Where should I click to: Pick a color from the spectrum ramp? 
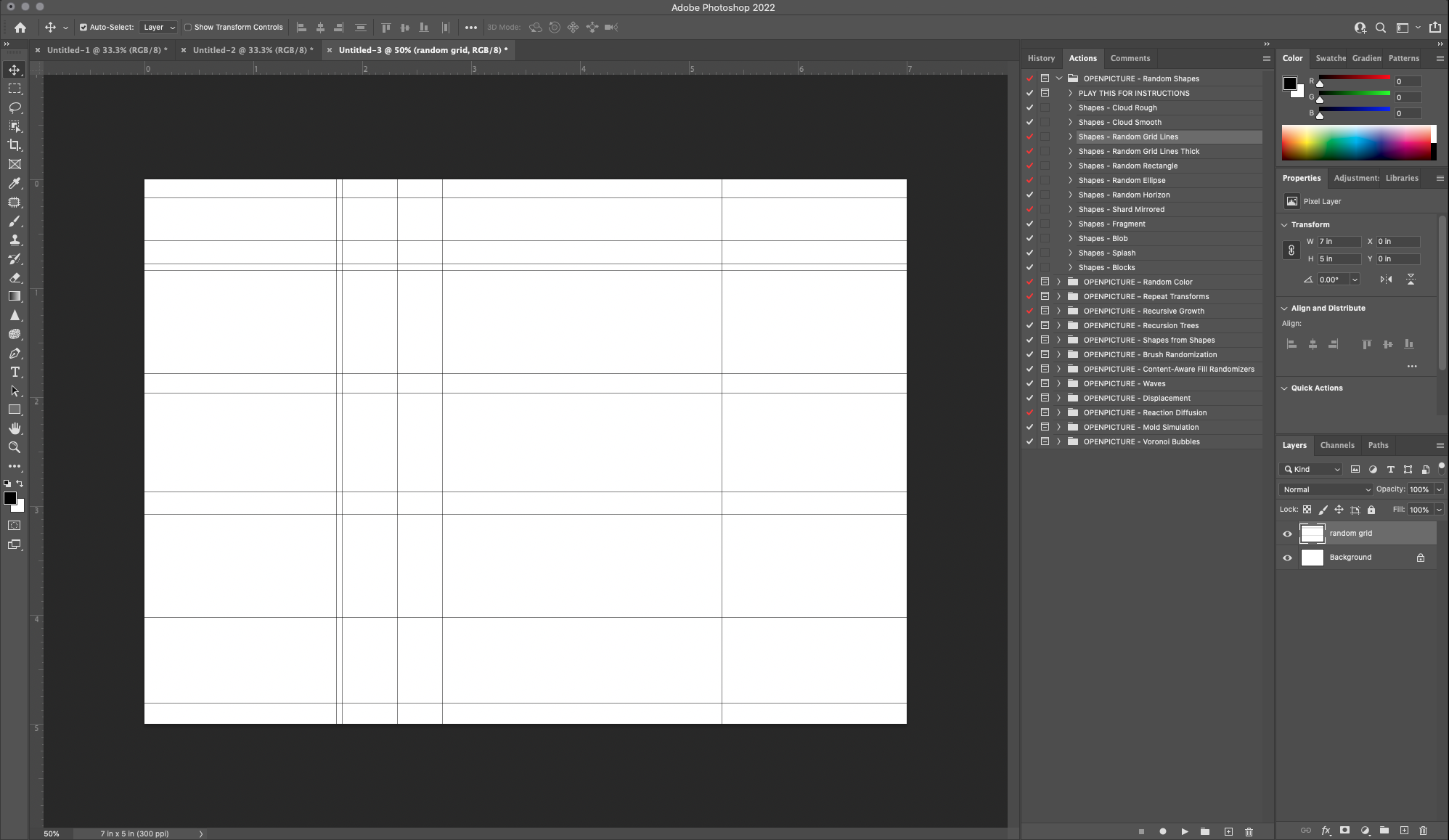1355,142
